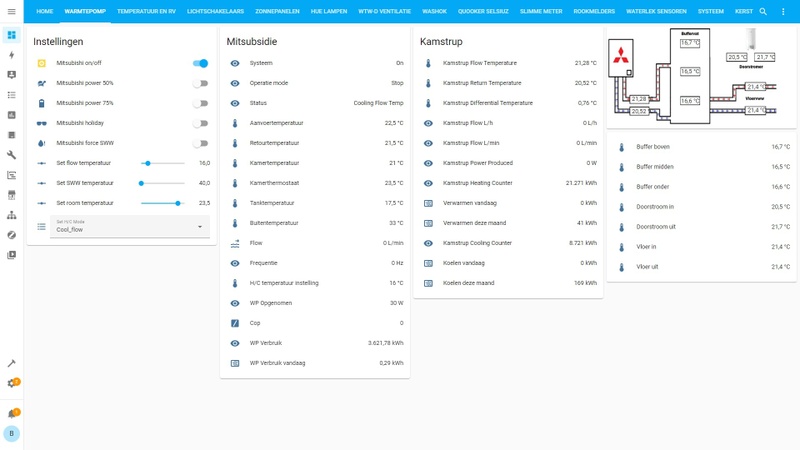
Task: Click the Mitsubishi on/off yellow power icon
Action: click(42, 63)
